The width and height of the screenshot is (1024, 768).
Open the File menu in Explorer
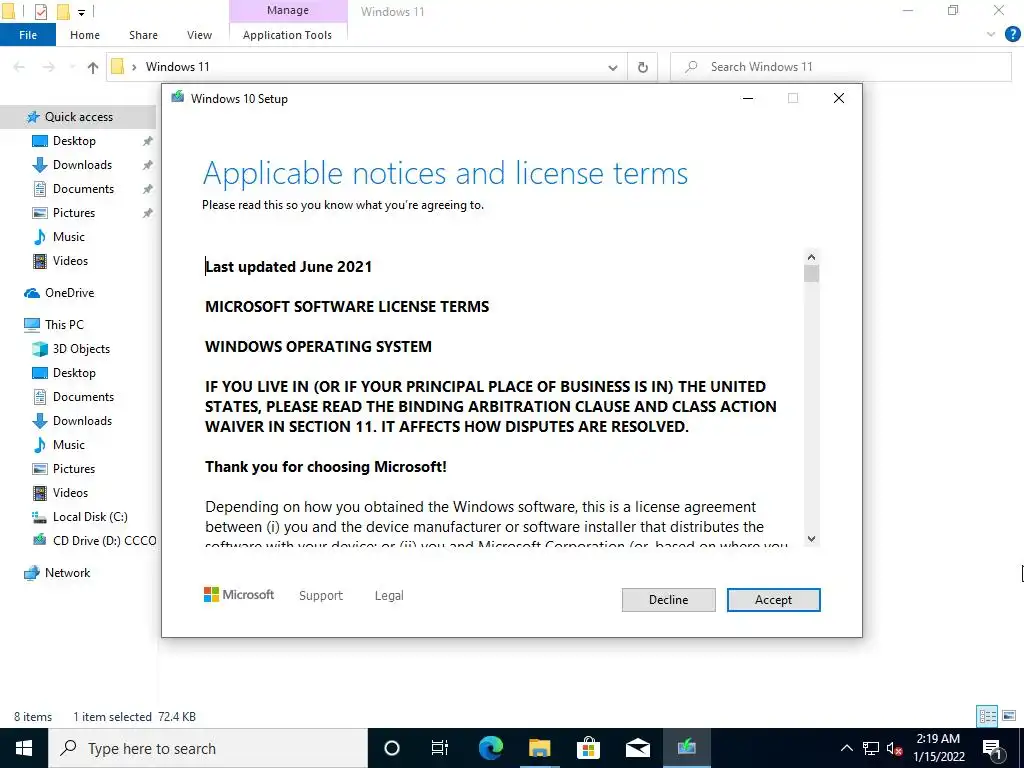27,35
